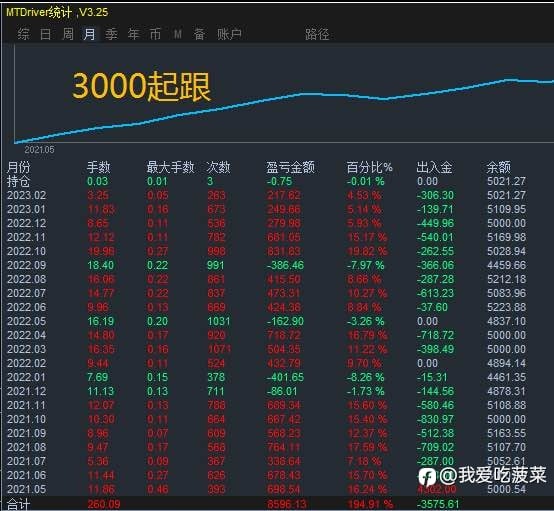554x511 pixels.
Task: Click the 盈亏金额 column header
Action: pos(290,167)
